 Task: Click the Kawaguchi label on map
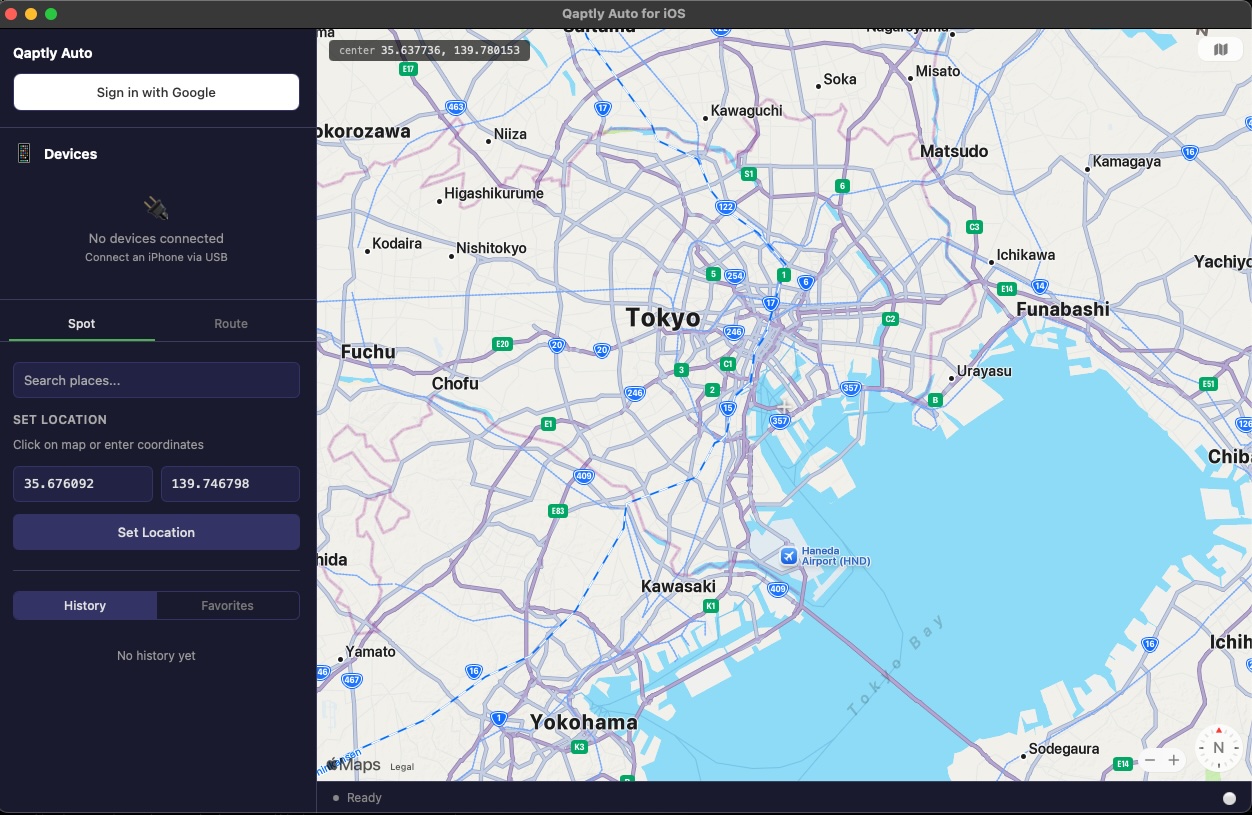(x=746, y=111)
